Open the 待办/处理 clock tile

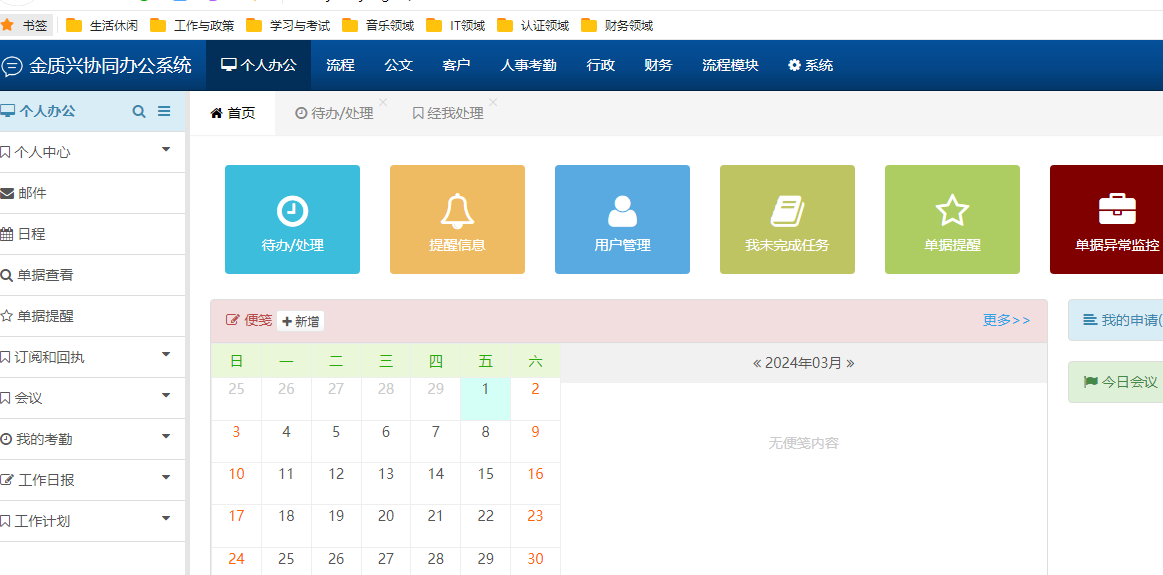click(292, 219)
